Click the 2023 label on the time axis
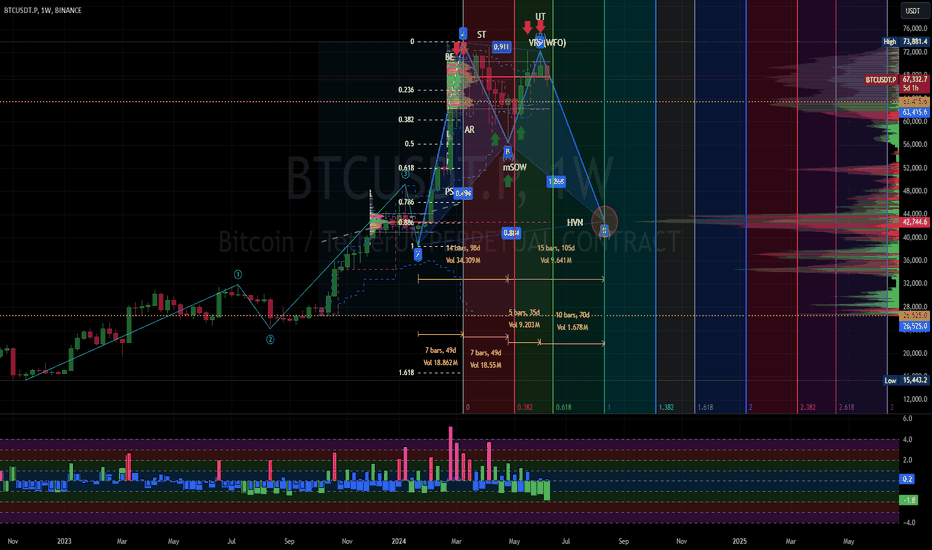This screenshot has width=932, height=550. coord(64,541)
